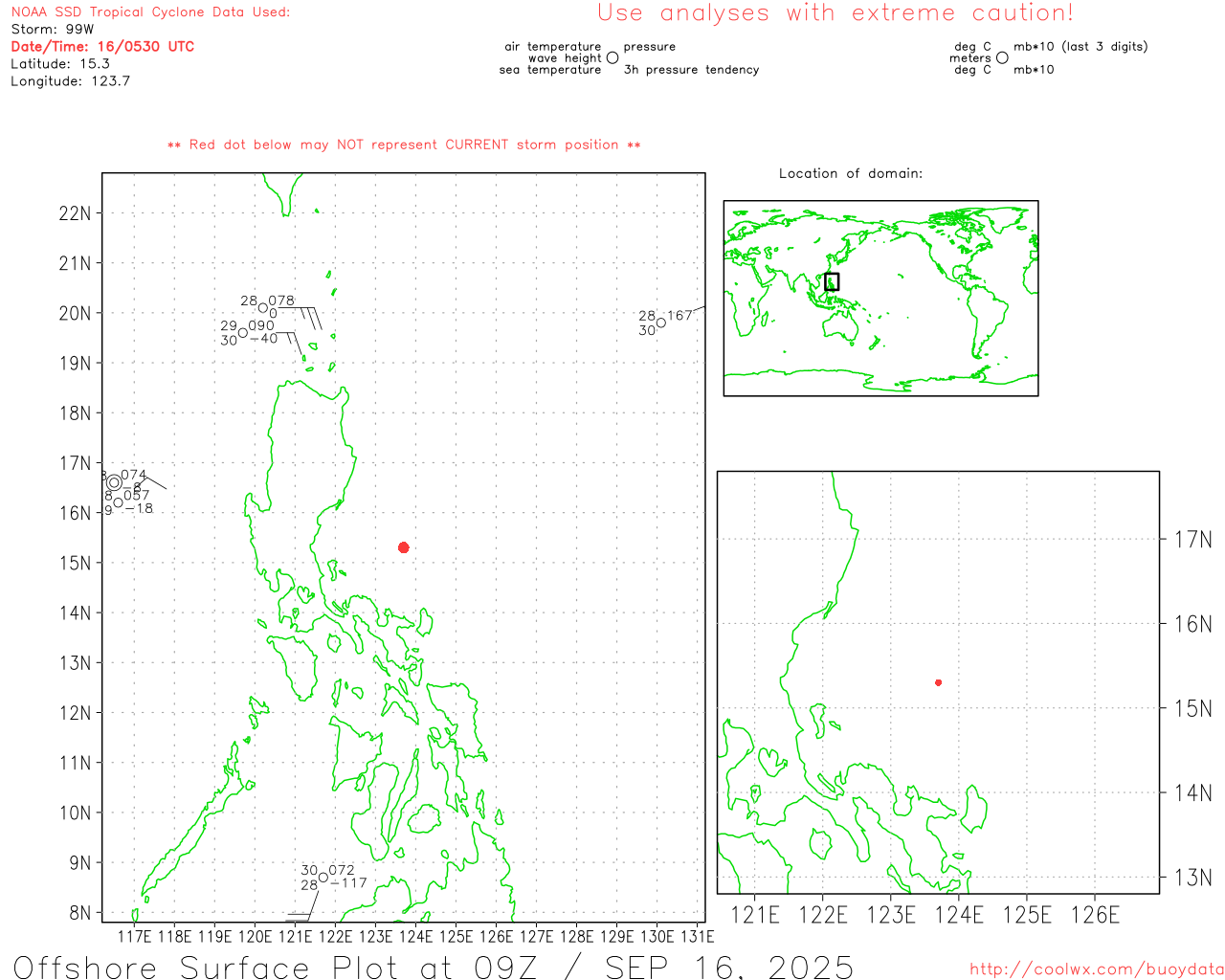Click the wind barb near station 078
This screenshot has width=1225, height=980.
(x=299, y=317)
